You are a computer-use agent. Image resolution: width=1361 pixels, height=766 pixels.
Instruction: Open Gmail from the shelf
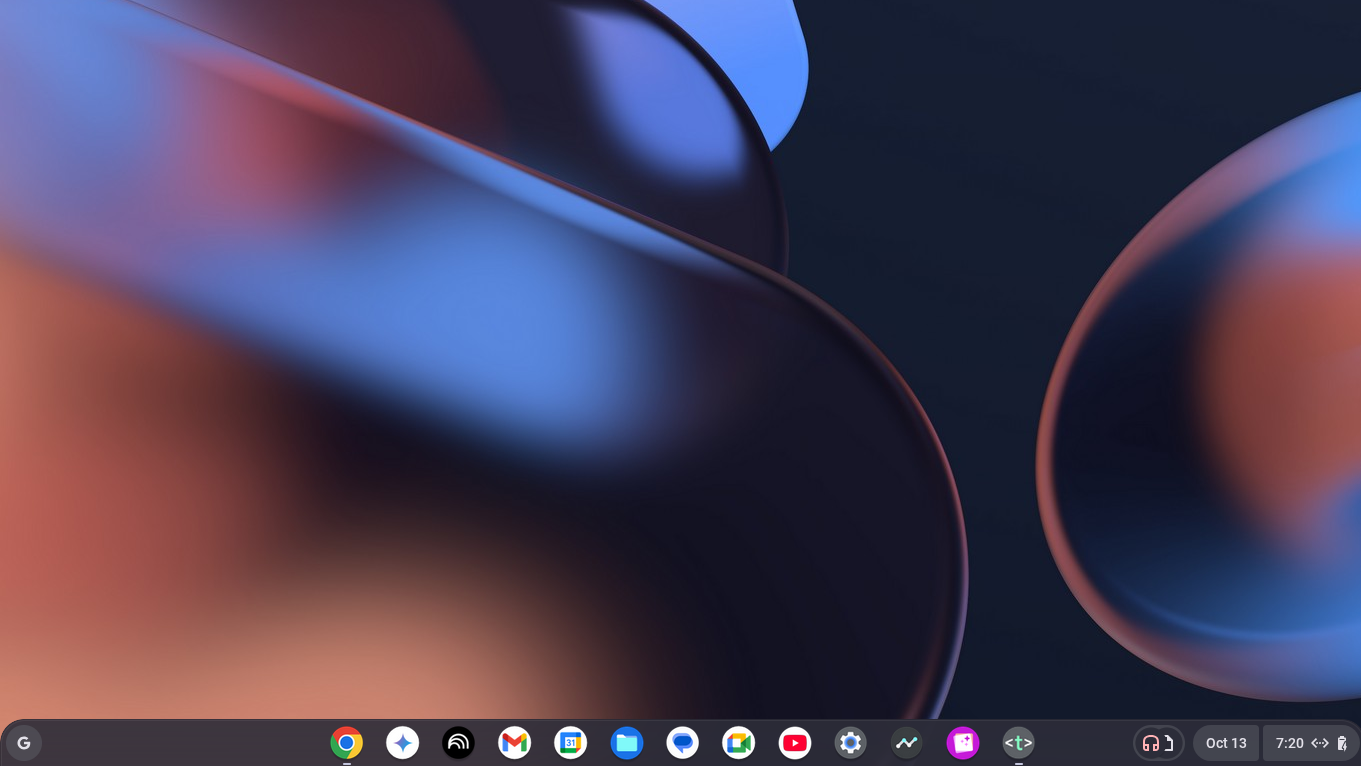515,743
